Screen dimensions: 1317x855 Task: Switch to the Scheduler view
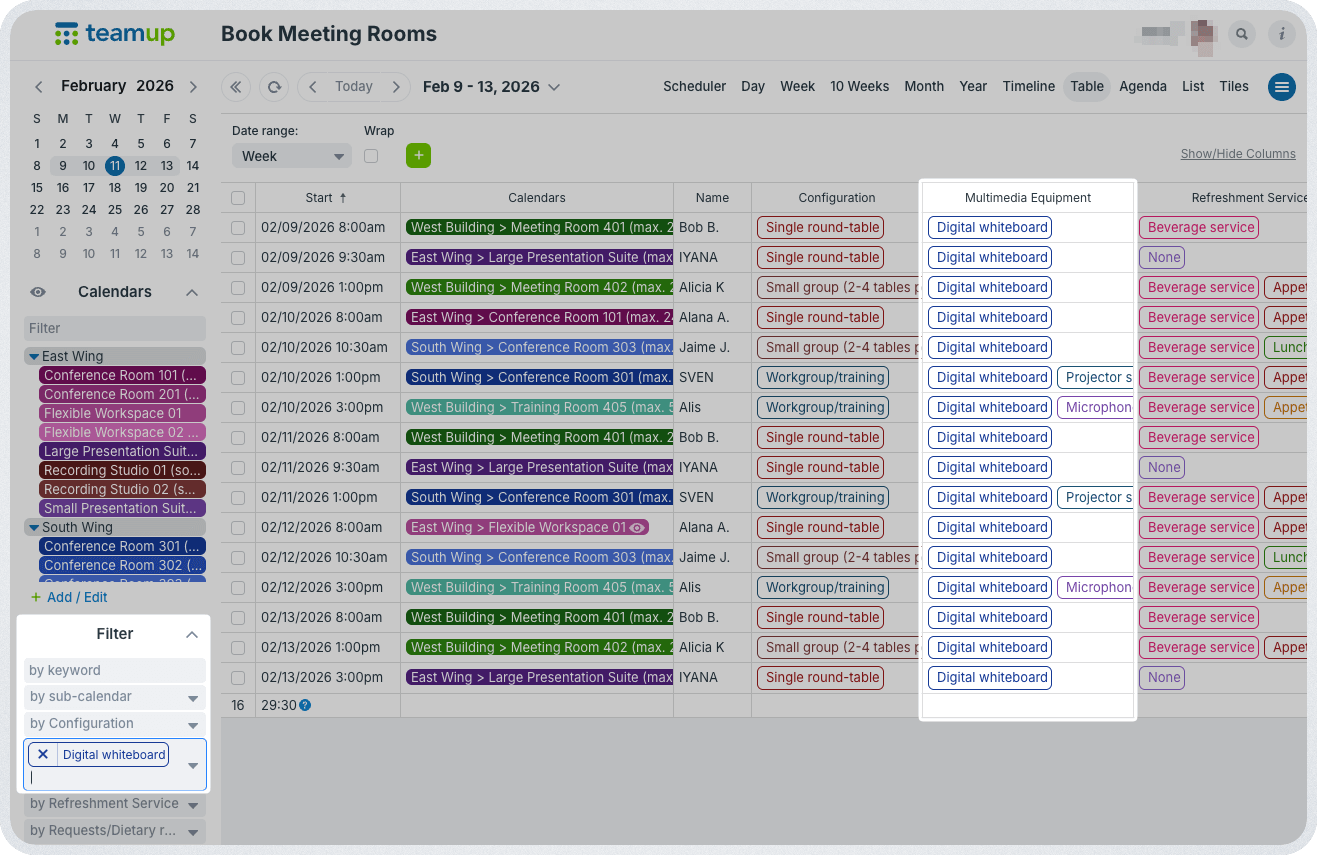point(694,87)
